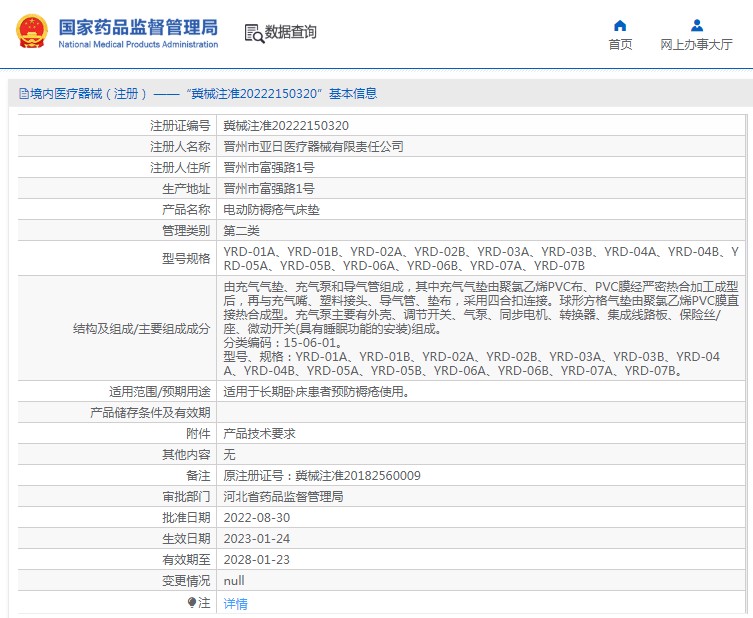Open the 数据查询 text label
753x618 pixels.
[291, 33]
